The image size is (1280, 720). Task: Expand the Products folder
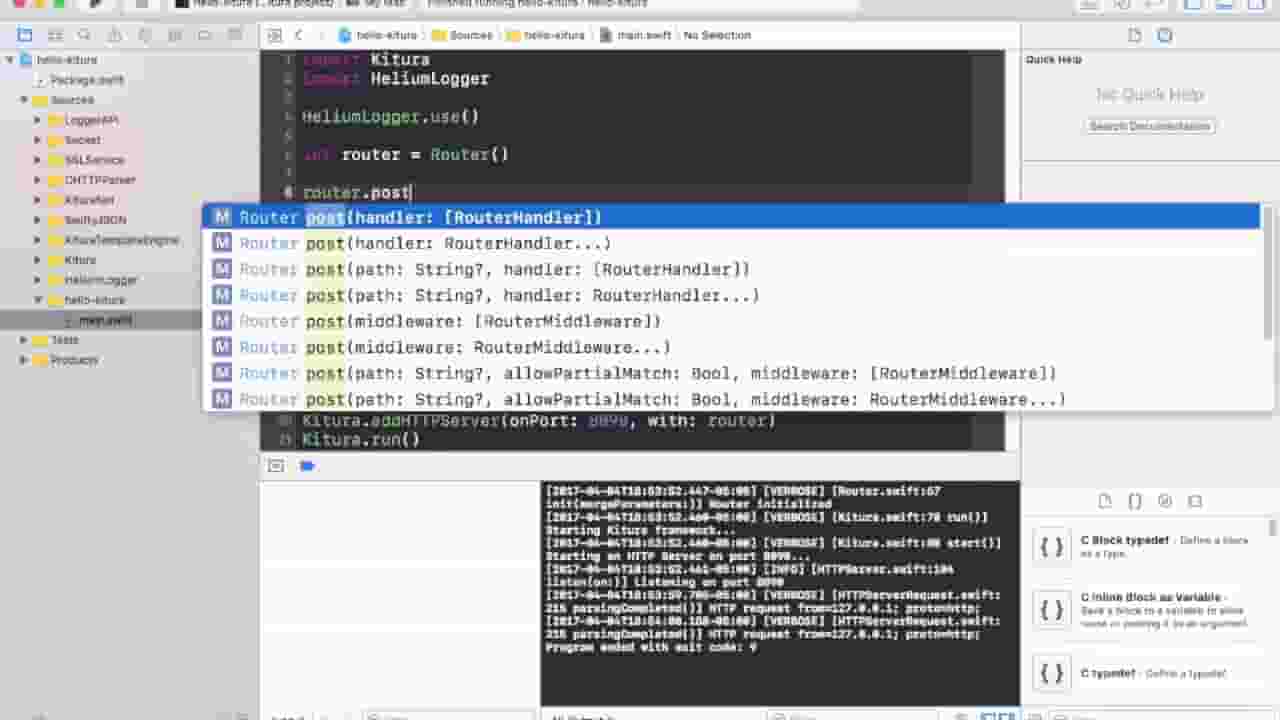[x=24, y=360]
